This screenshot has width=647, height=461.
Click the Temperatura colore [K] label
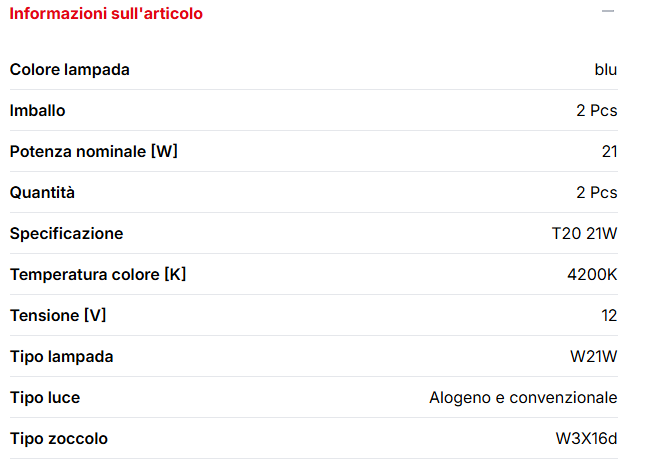coord(98,274)
